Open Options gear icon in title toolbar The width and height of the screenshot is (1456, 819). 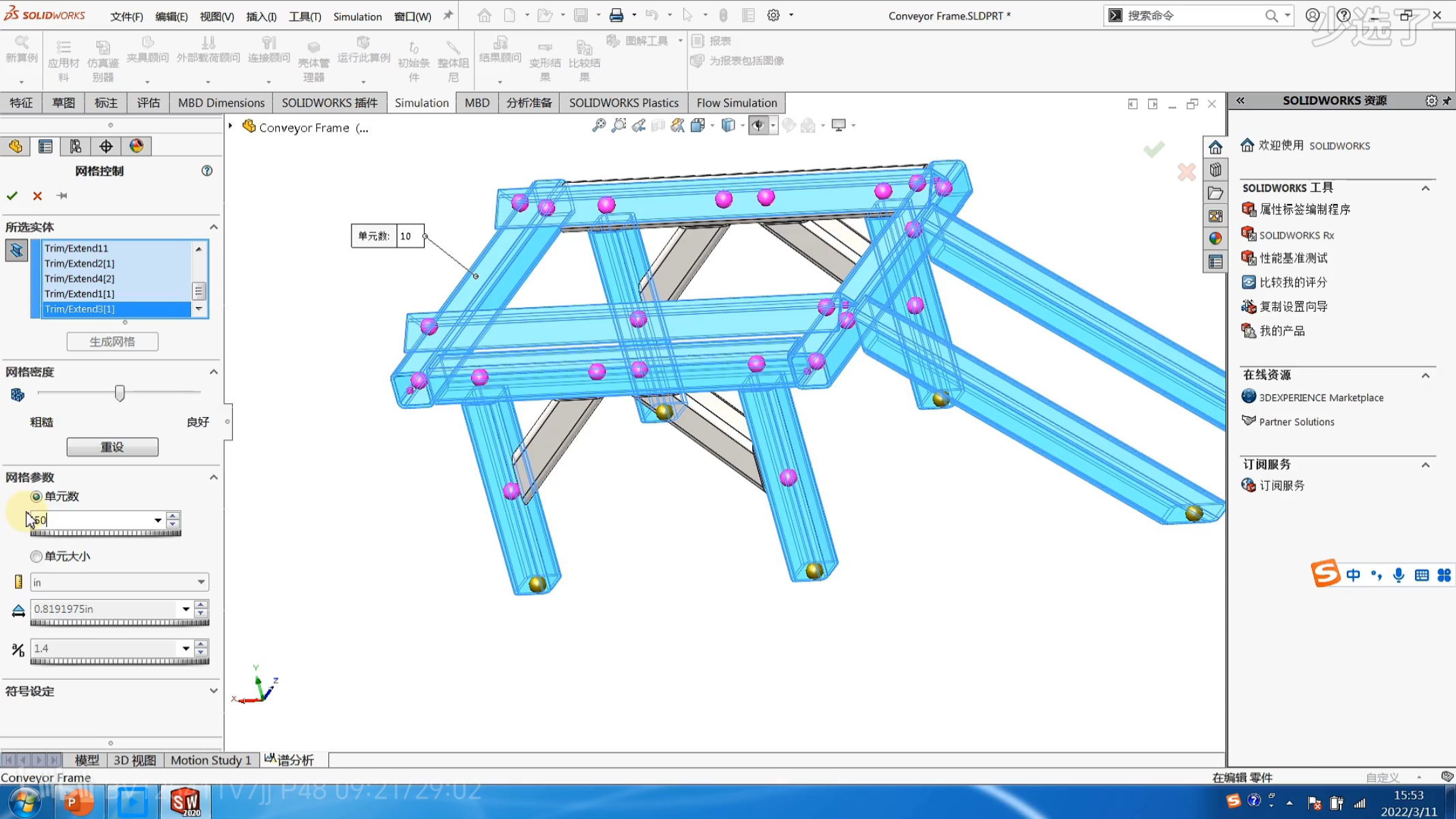click(773, 15)
